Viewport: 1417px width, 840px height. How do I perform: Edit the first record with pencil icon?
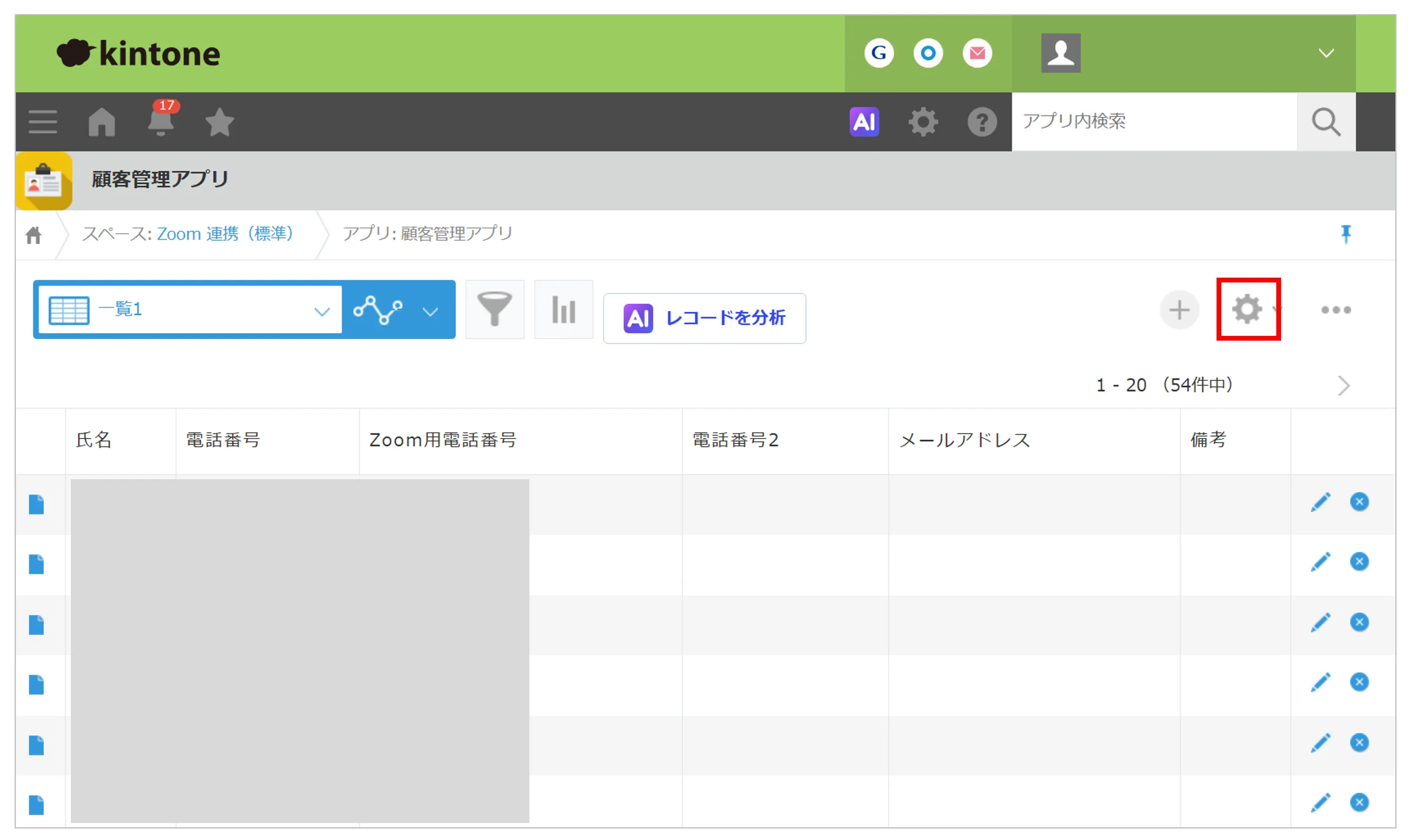click(x=1320, y=502)
